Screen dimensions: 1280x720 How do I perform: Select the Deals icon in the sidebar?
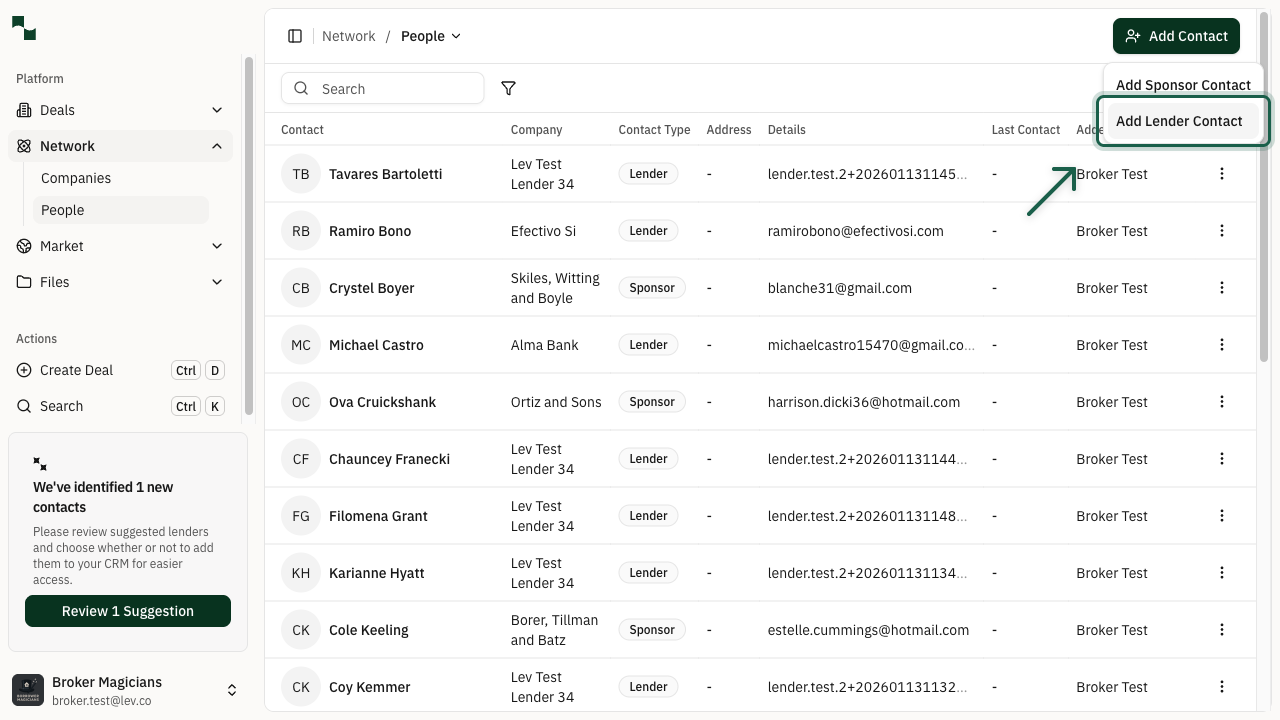pyautogui.click(x=24, y=110)
